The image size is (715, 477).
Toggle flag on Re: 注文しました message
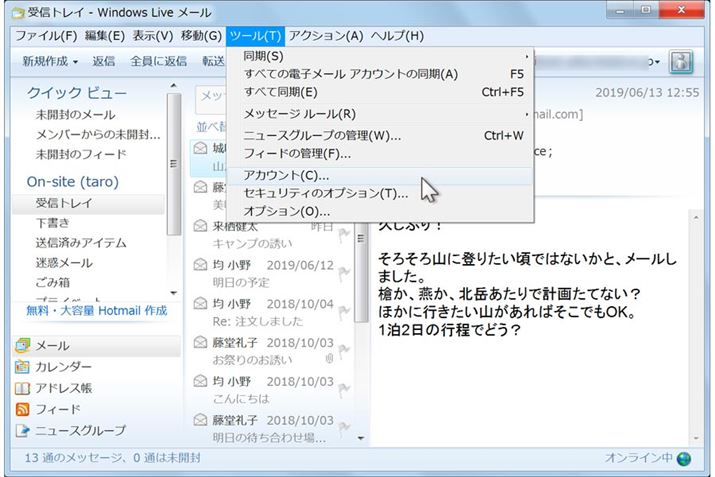pyautogui.click(x=344, y=312)
